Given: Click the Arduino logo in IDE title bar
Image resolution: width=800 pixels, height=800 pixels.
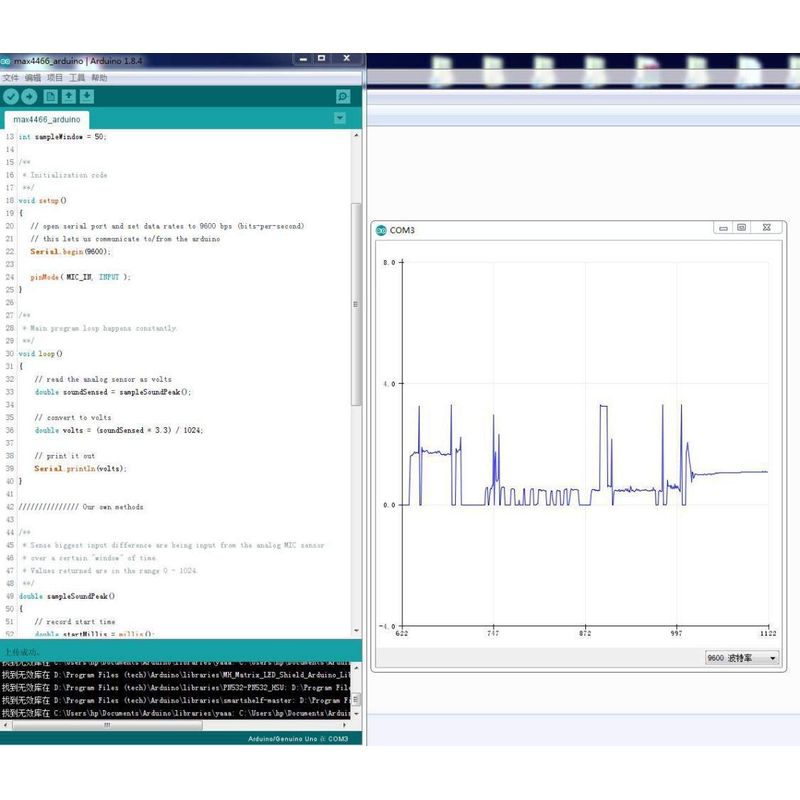Looking at the screenshot, I should [6, 61].
